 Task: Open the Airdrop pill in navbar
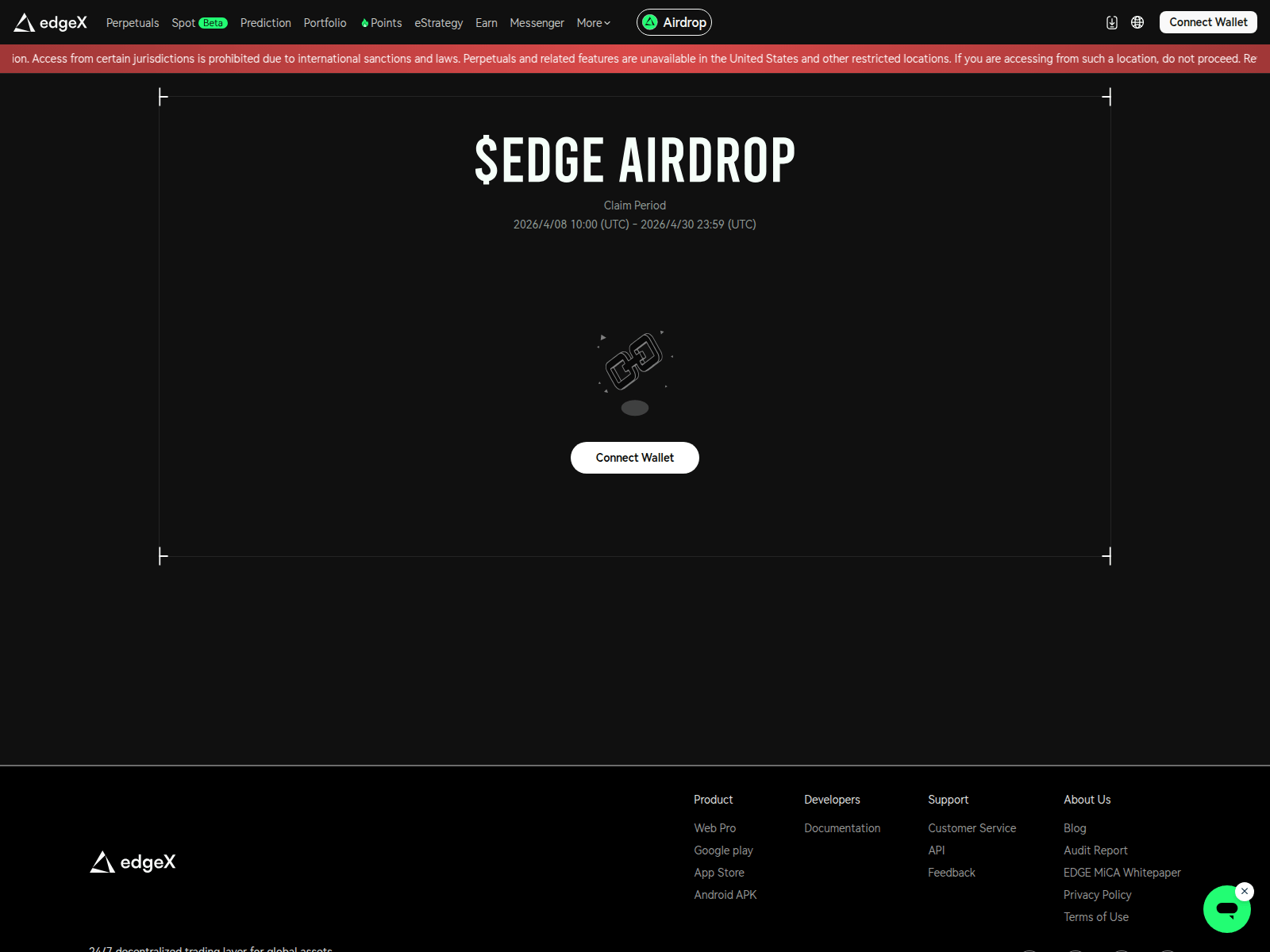[x=674, y=22]
